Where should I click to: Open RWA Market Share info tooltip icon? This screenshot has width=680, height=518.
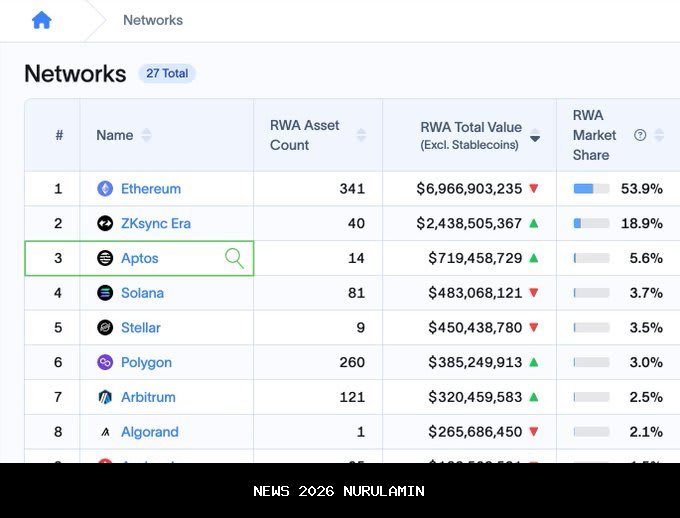640,135
